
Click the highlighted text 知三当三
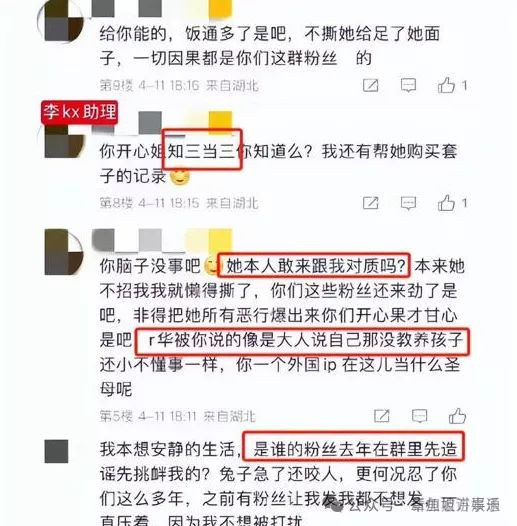pos(202,150)
